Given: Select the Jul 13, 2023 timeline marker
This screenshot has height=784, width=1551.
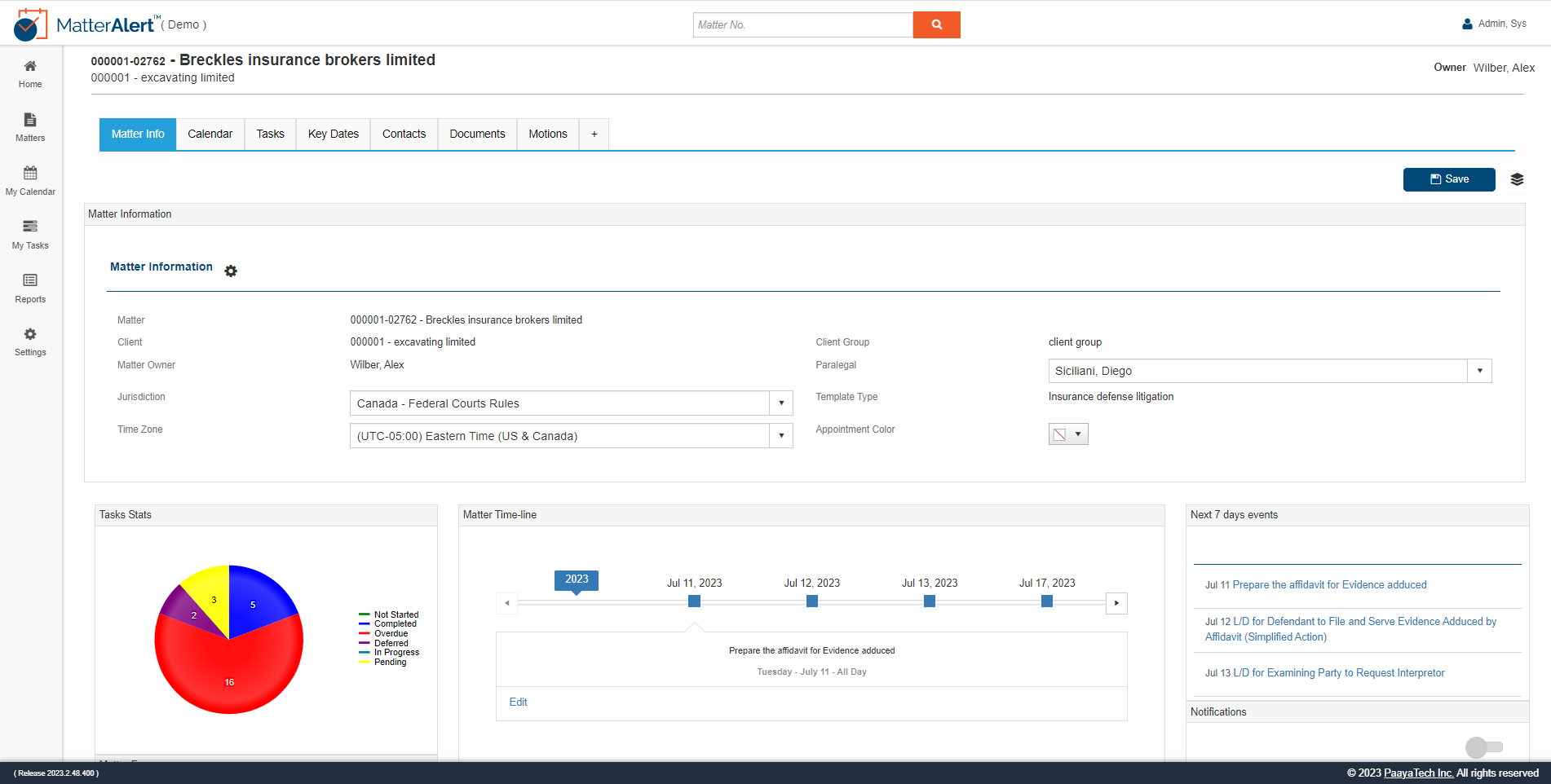Looking at the screenshot, I should pos(929,601).
